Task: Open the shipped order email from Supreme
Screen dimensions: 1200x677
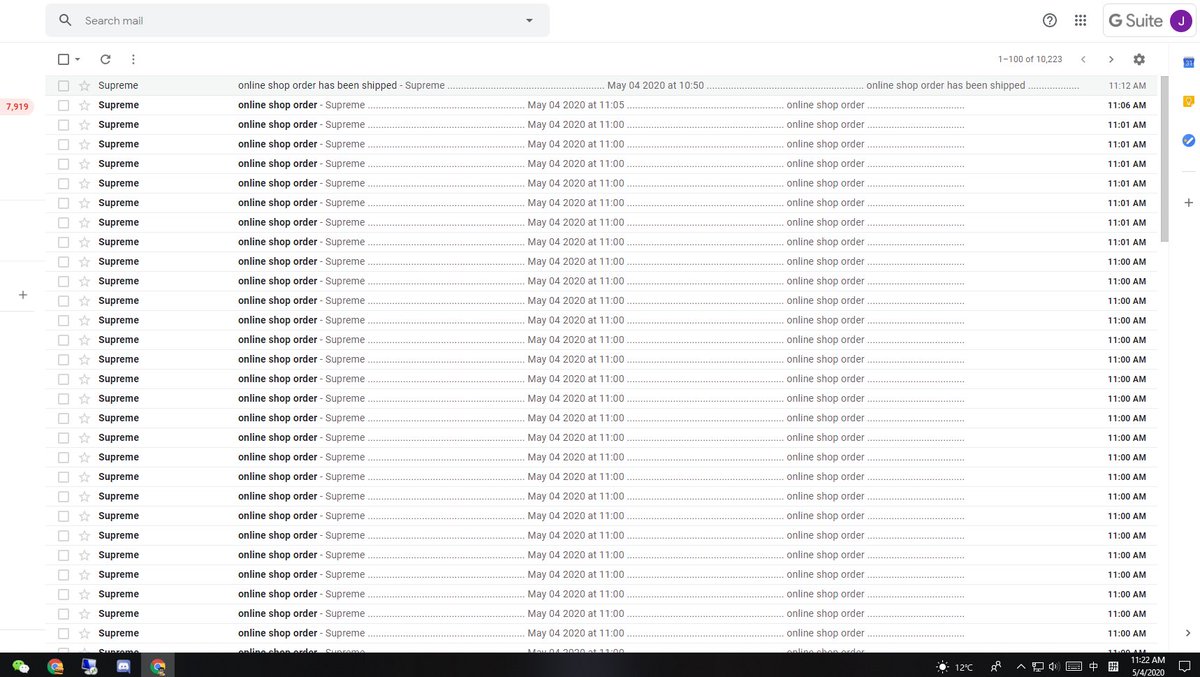Action: click(x=601, y=86)
